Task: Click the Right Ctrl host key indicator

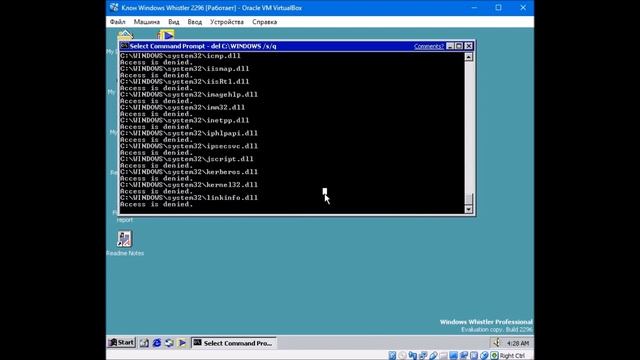Action: [x=512, y=356]
